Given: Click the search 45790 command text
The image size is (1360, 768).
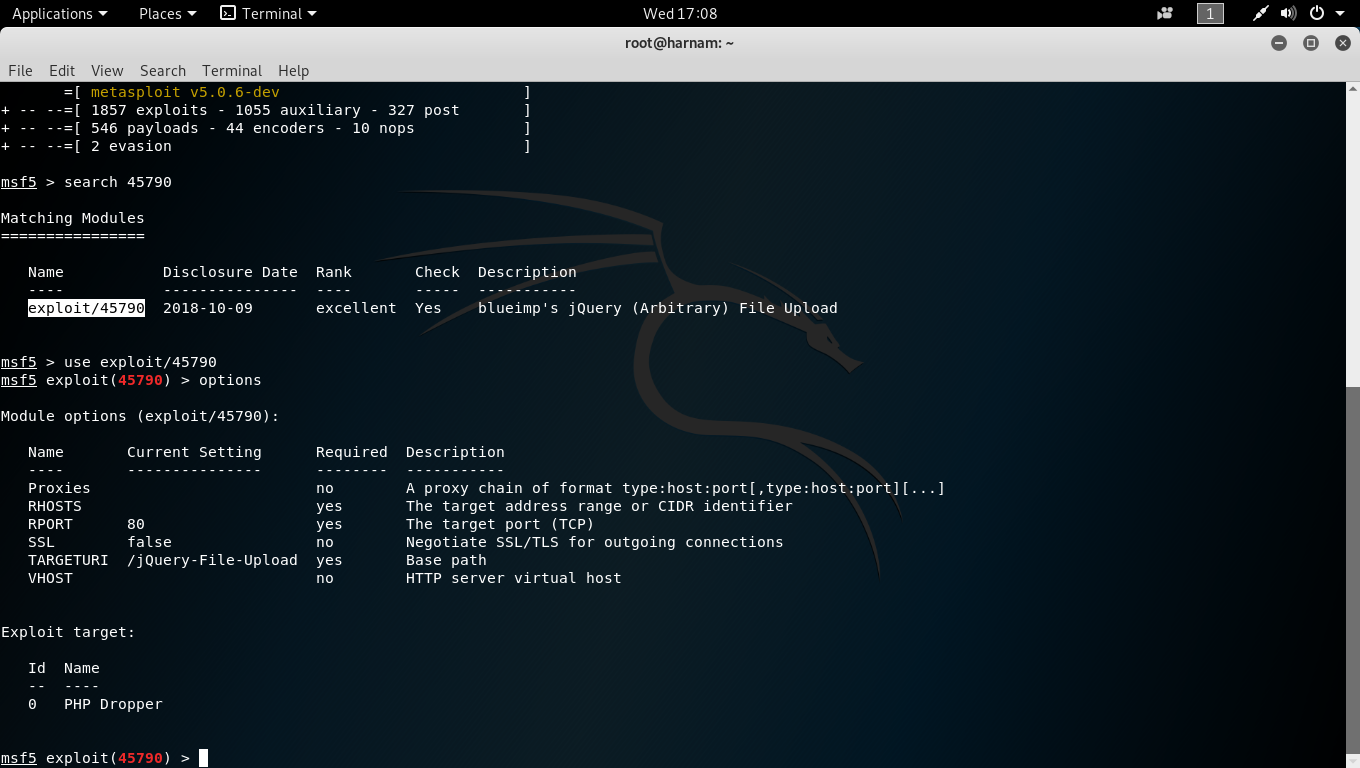Looking at the screenshot, I should 118,182.
